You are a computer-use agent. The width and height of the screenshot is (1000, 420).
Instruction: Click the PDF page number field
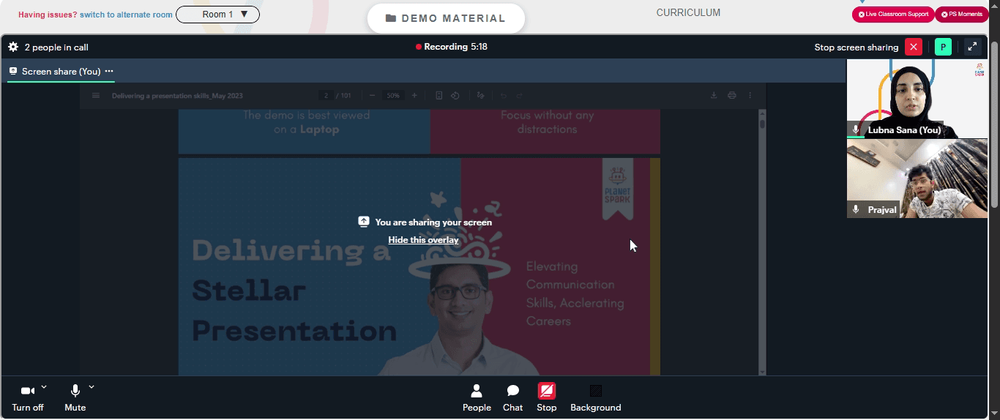326,96
